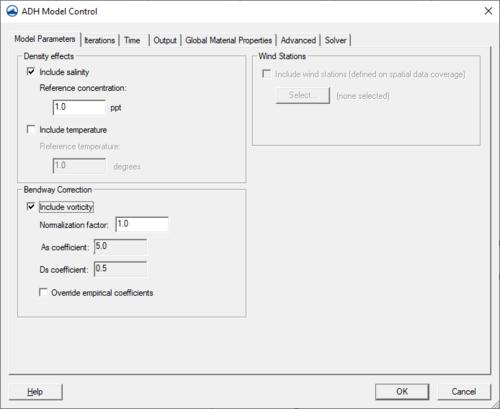500x409 pixels.
Task: Focus the Normalization factor input
Action: [142, 224]
